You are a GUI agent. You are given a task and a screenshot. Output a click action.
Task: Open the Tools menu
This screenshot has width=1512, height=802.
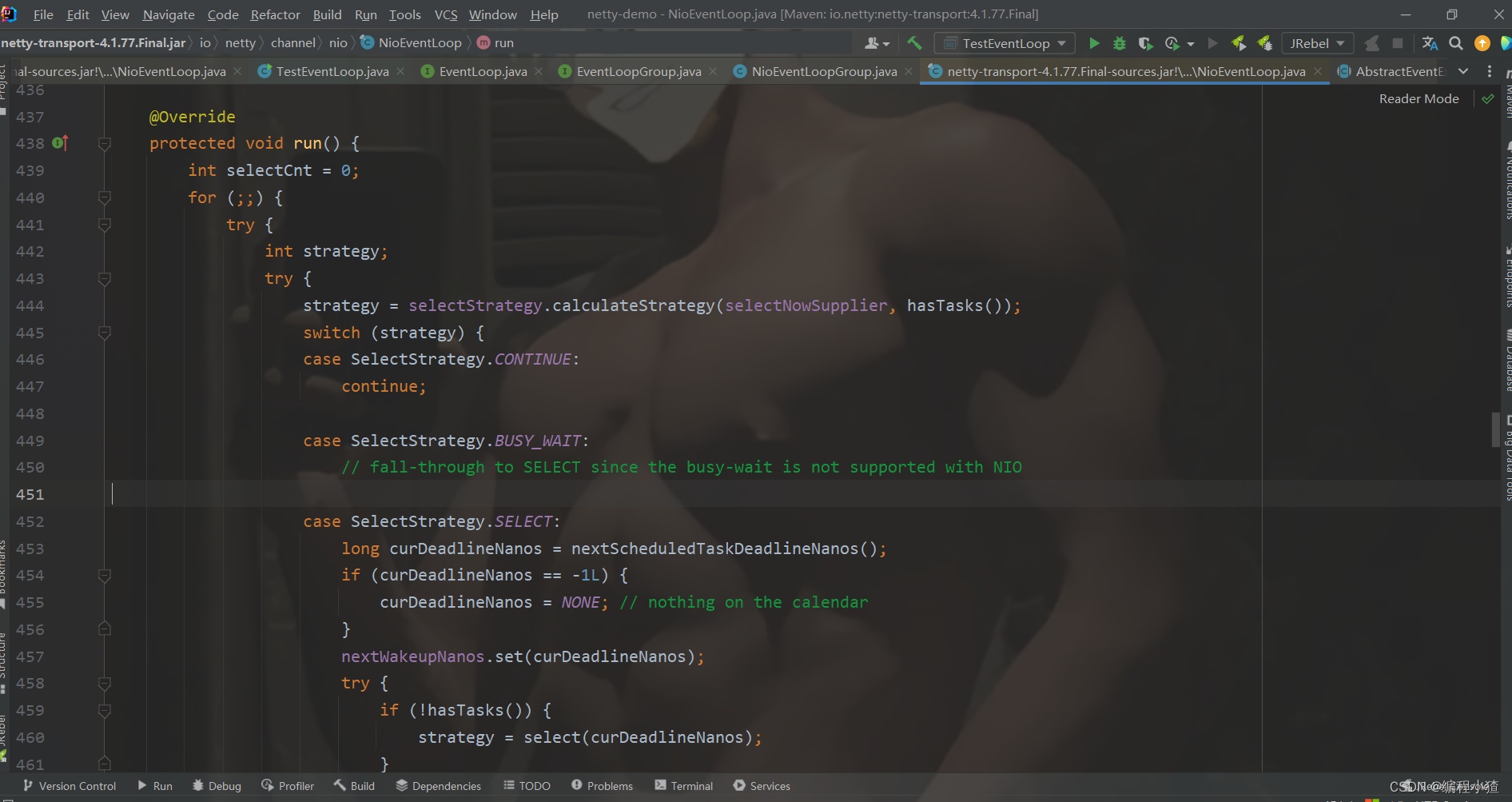(404, 14)
